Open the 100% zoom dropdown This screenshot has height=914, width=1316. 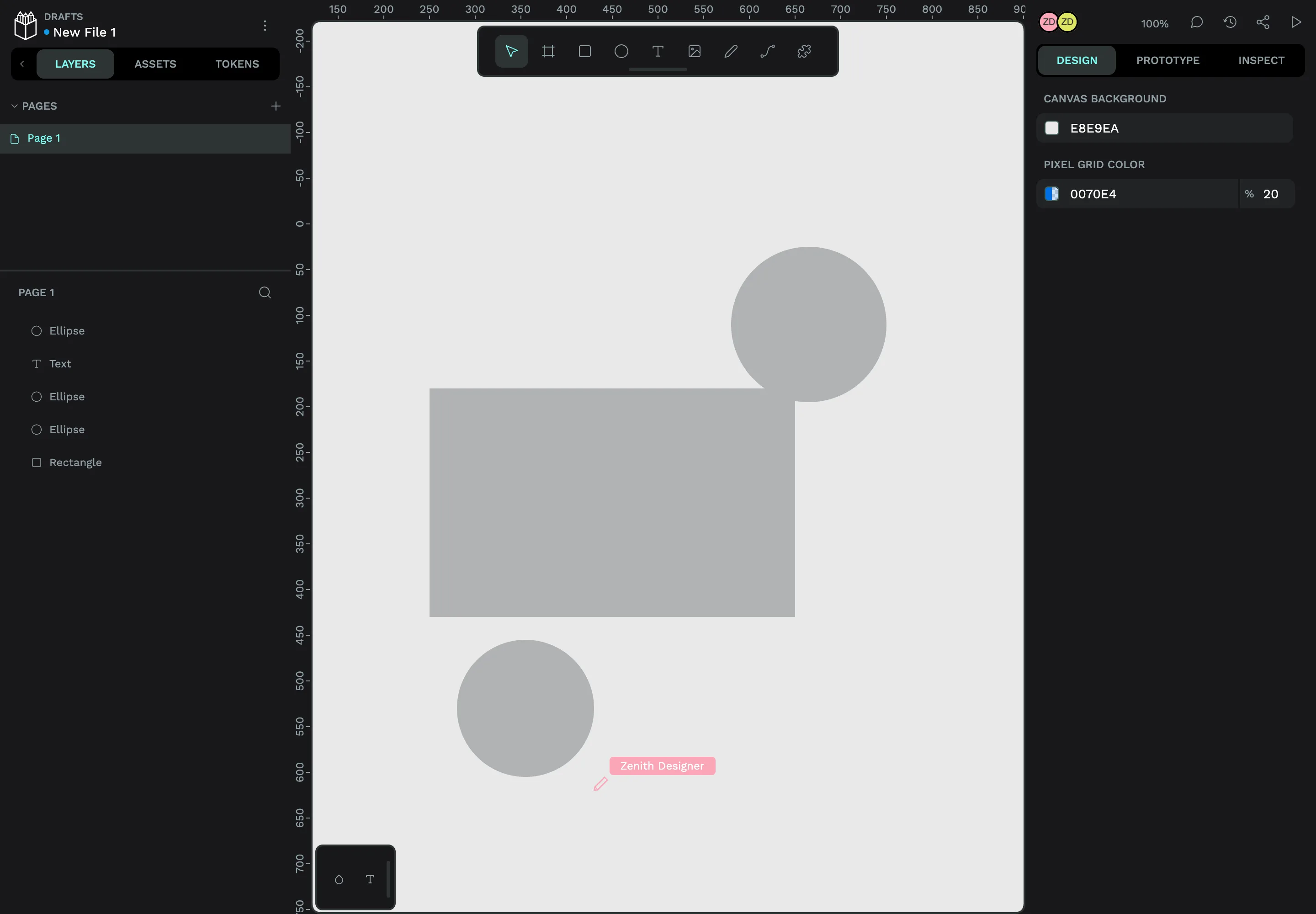[x=1155, y=23]
